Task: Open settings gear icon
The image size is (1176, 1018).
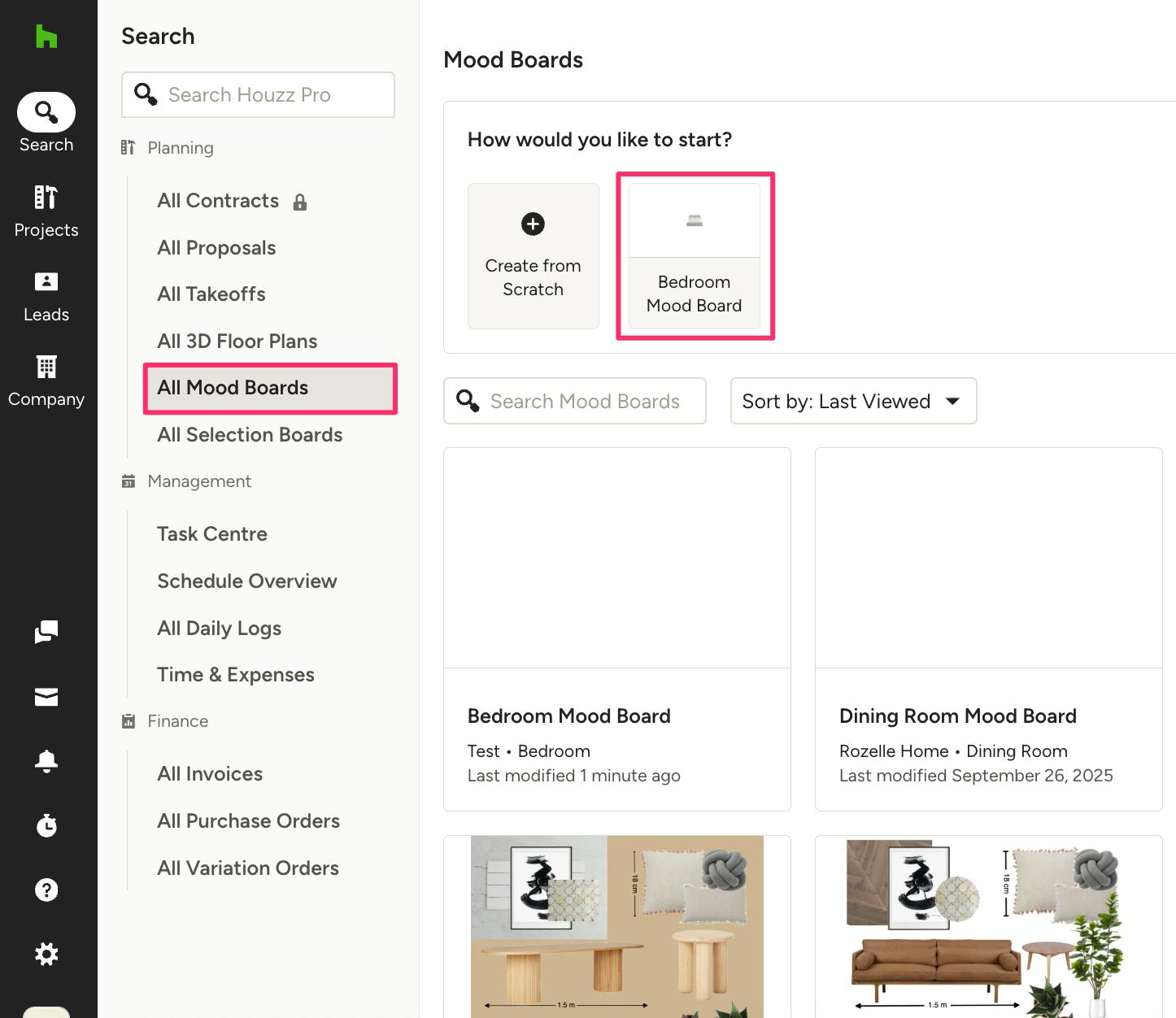Action: [x=46, y=954]
